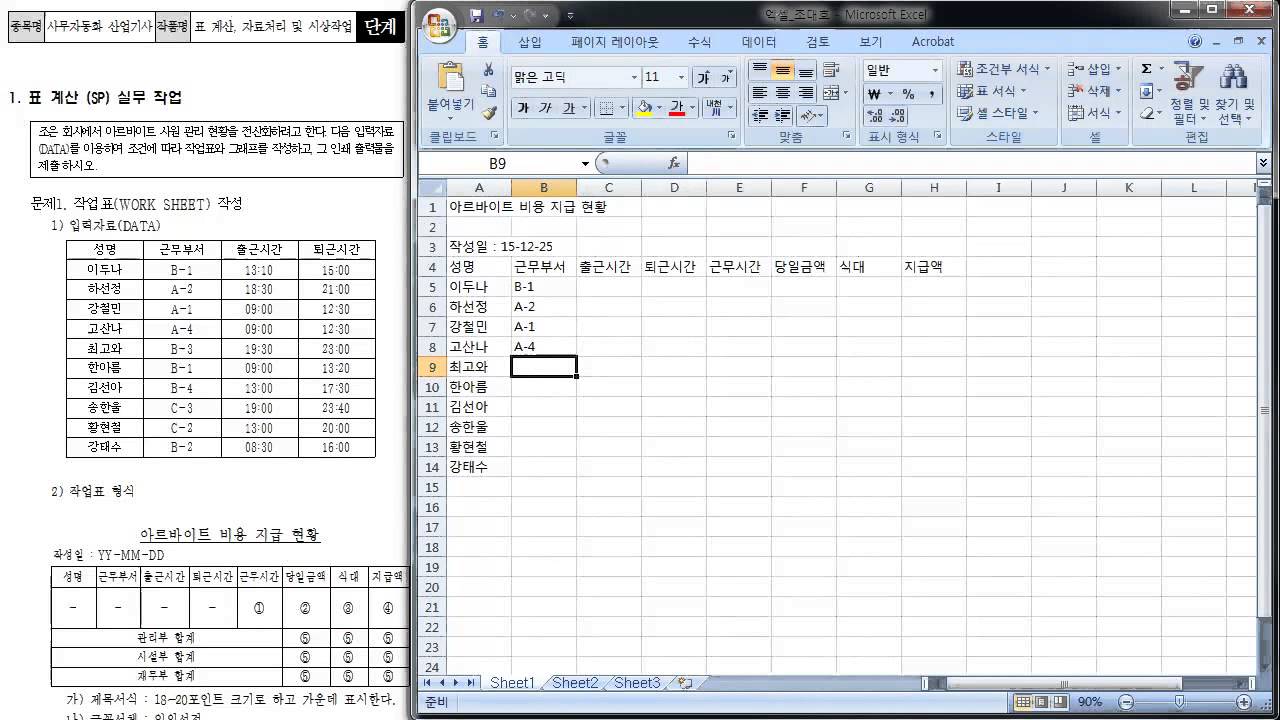
Task: Click the zoom slider handle
Action: click(1181, 702)
